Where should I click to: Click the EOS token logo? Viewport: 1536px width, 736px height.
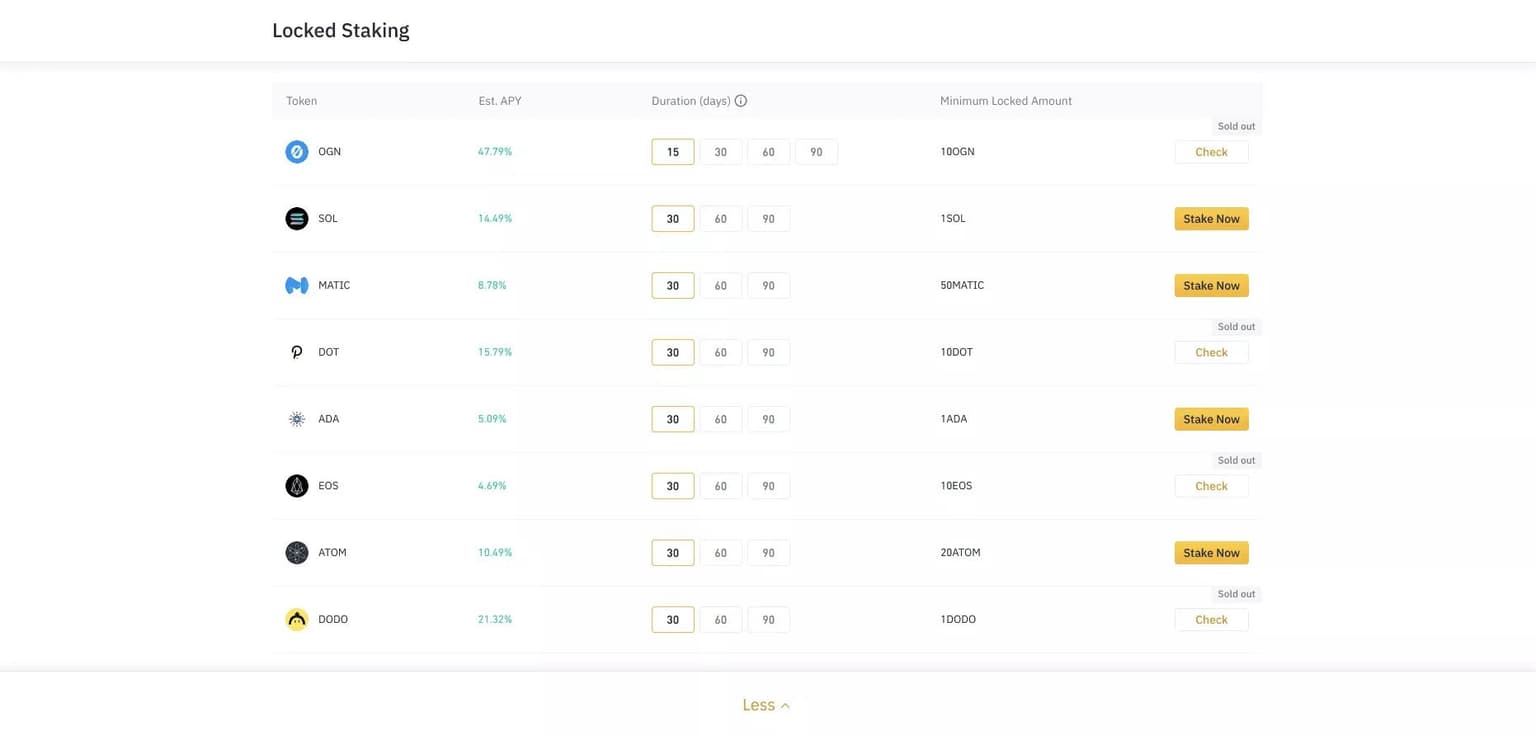(297, 486)
